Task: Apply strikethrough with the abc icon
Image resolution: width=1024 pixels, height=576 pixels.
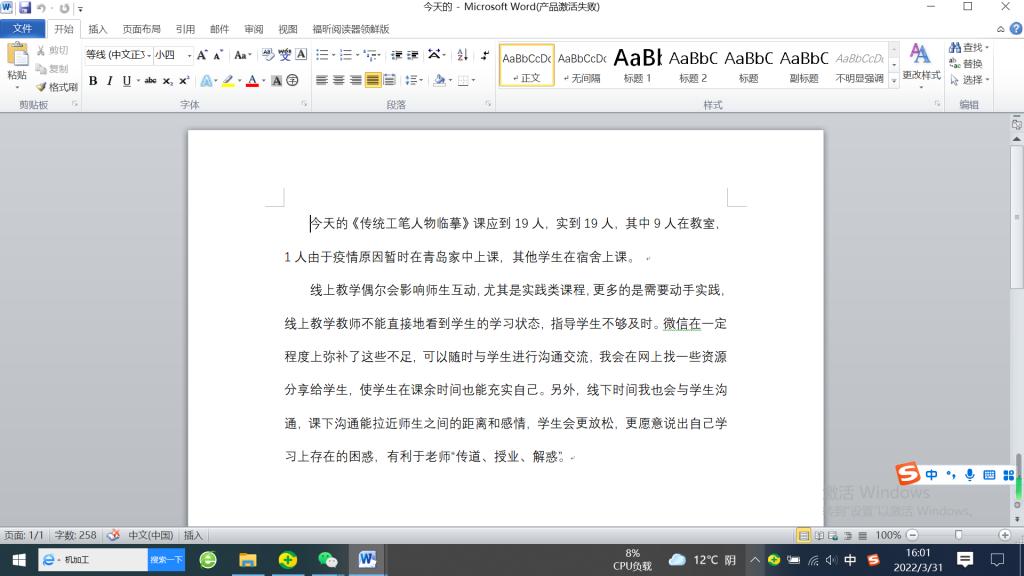Action: [150, 81]
